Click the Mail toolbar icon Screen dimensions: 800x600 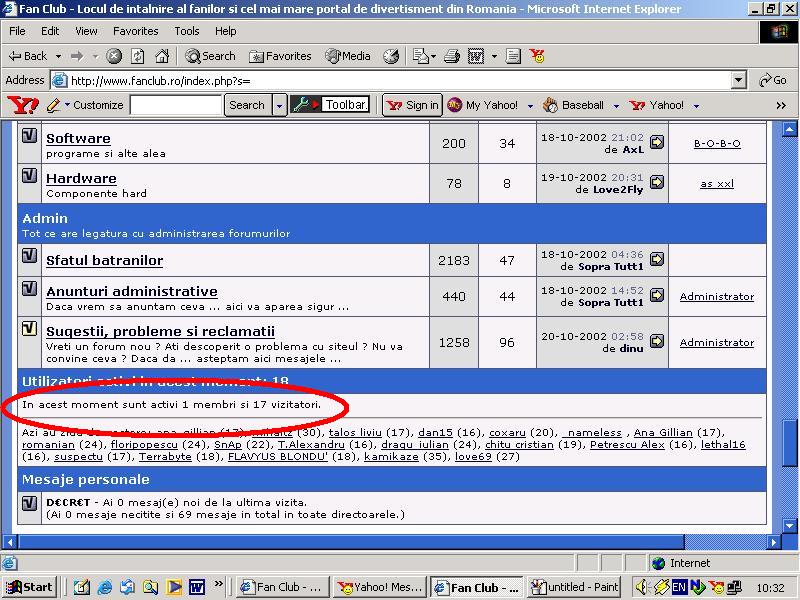pyautogui.click(x=420, y=56)
